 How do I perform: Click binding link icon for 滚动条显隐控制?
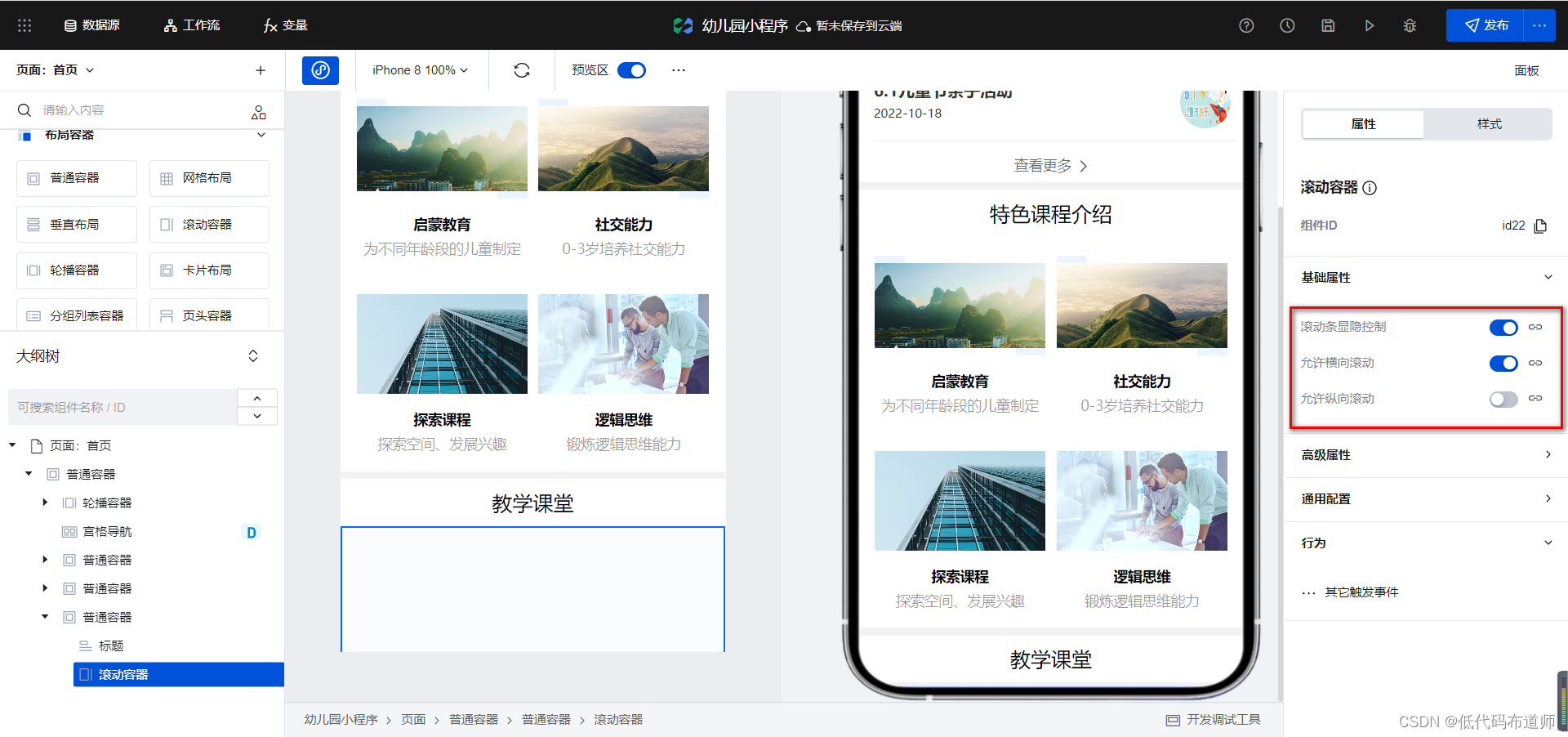coord(1535,327)
